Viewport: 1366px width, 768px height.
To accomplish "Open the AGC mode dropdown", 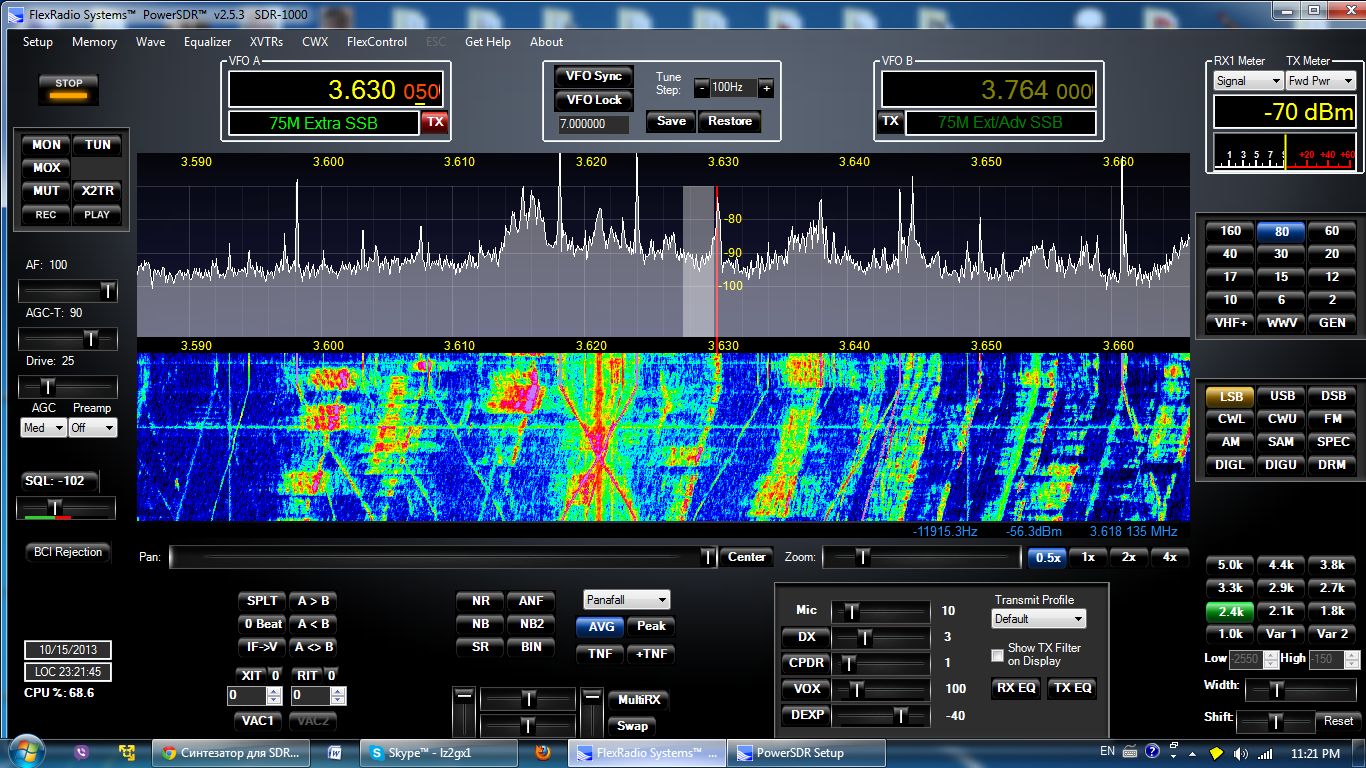I will [42, 428].
